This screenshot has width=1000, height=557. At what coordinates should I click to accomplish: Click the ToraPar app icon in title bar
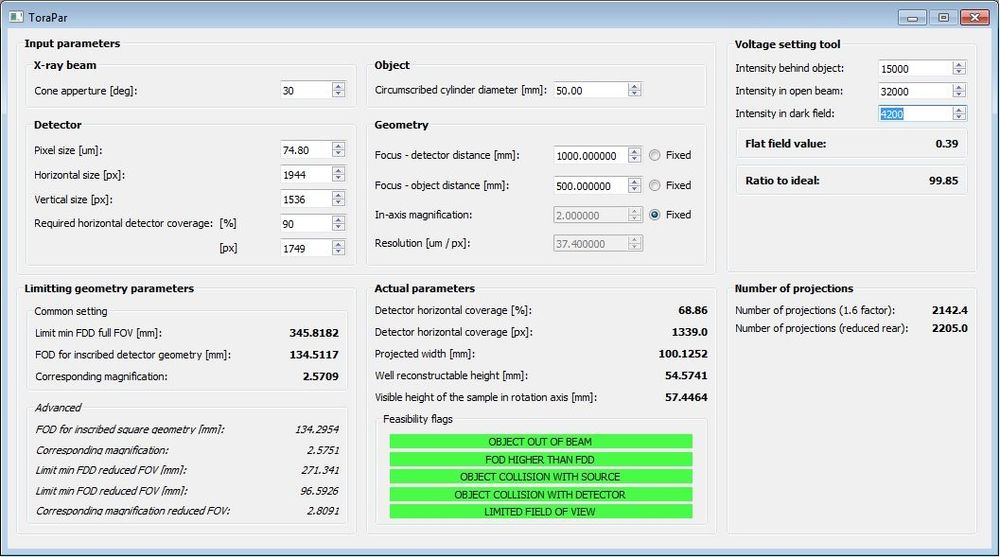[15, 17]
